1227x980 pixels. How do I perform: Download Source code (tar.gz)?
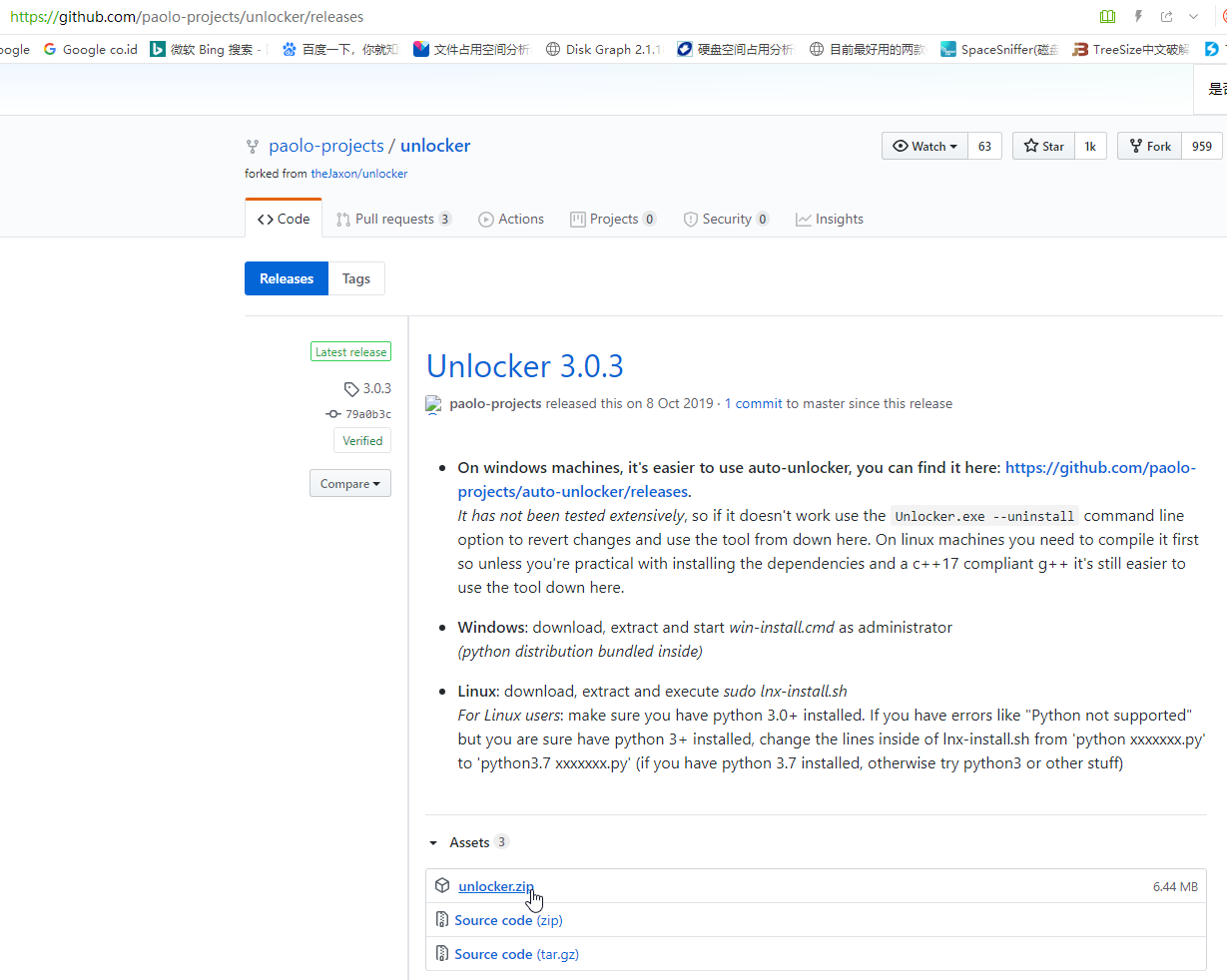pos(517,954)
